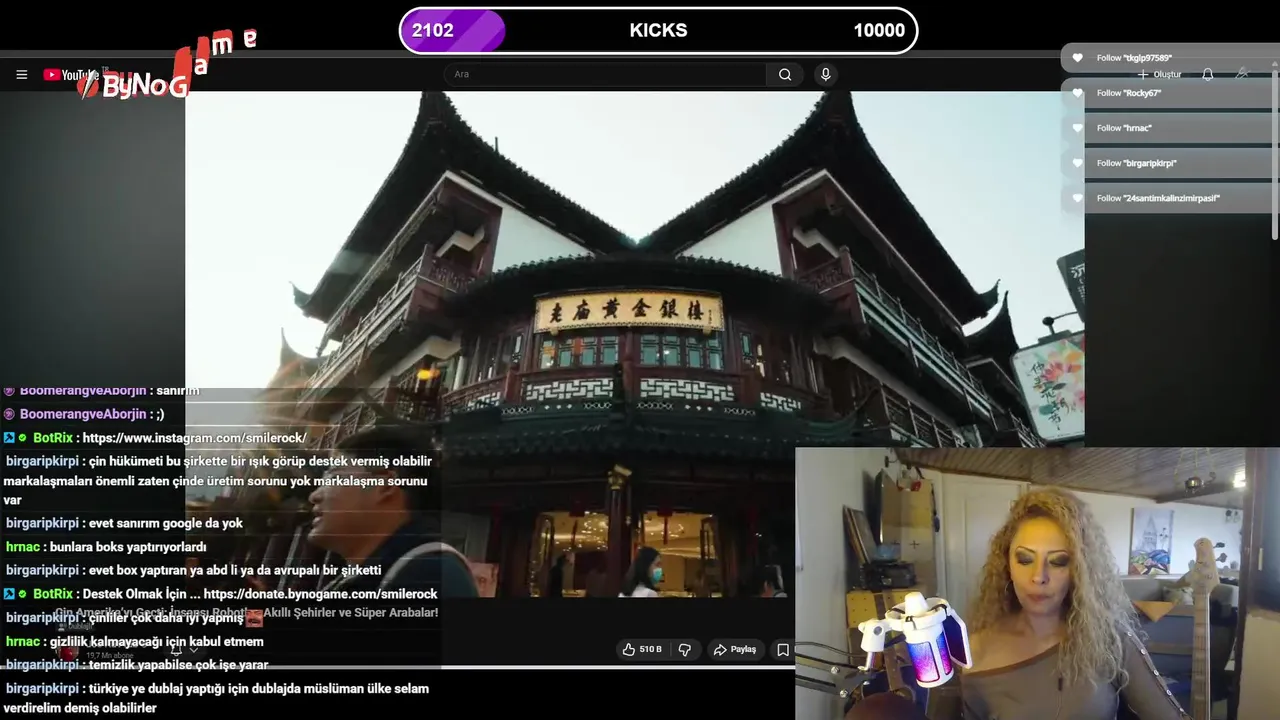Click the birgaripkirpi "evet box yaptıran" message
The height and width of the screenshot is (720, 1280).
click(x=194, y=570)
